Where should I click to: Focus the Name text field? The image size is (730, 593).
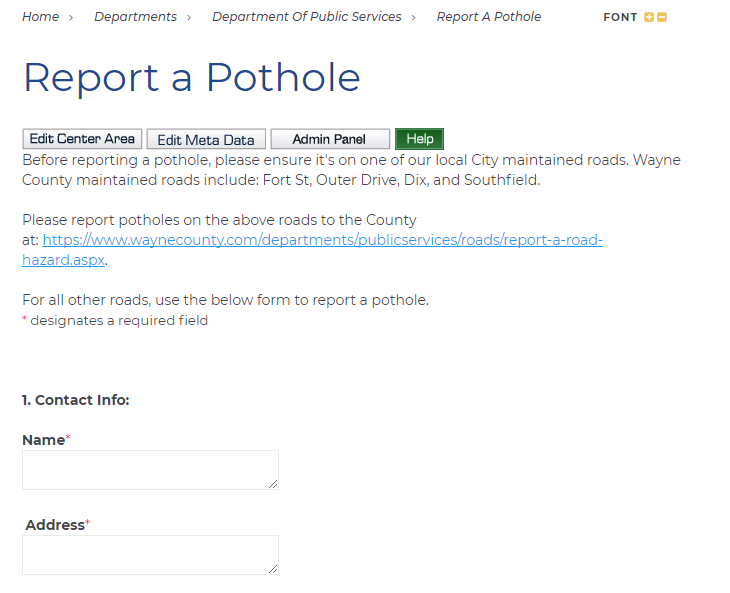pyautogui.click(x=150, y=470)
